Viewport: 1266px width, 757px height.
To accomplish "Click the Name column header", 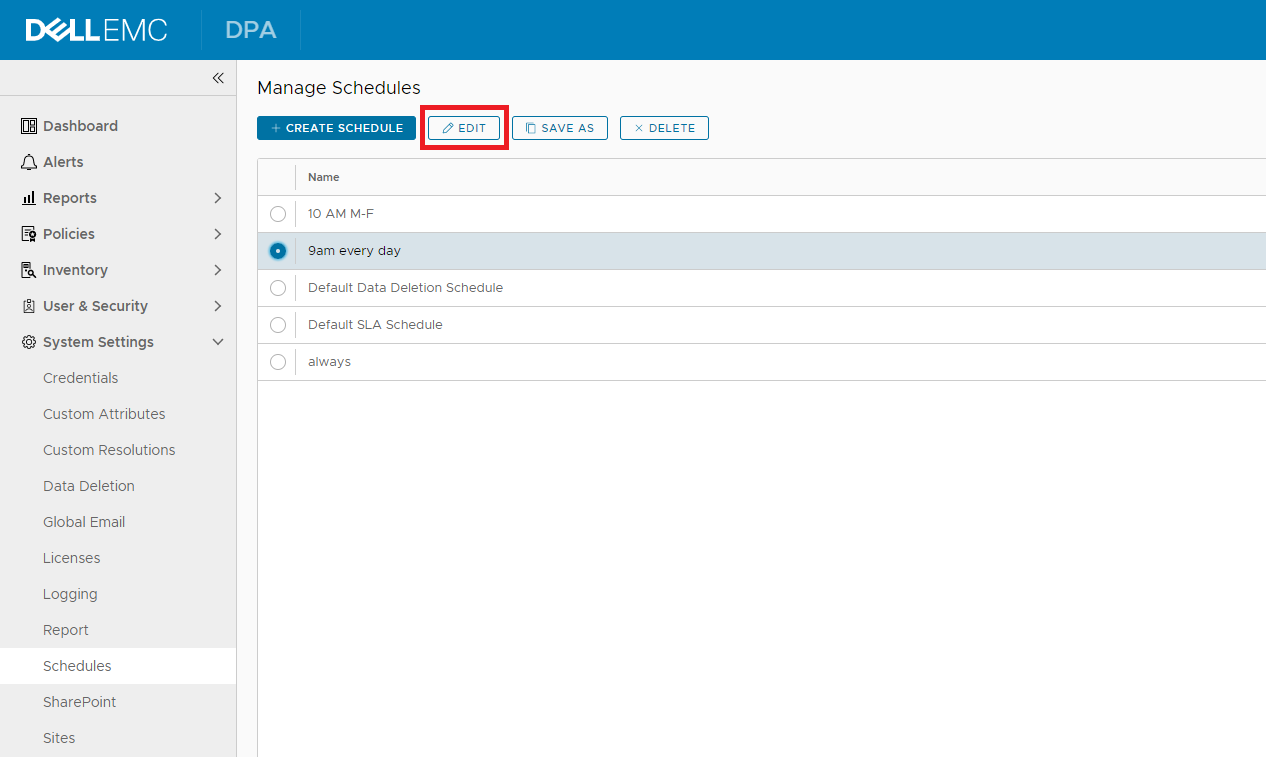I will tap(323, 177).
